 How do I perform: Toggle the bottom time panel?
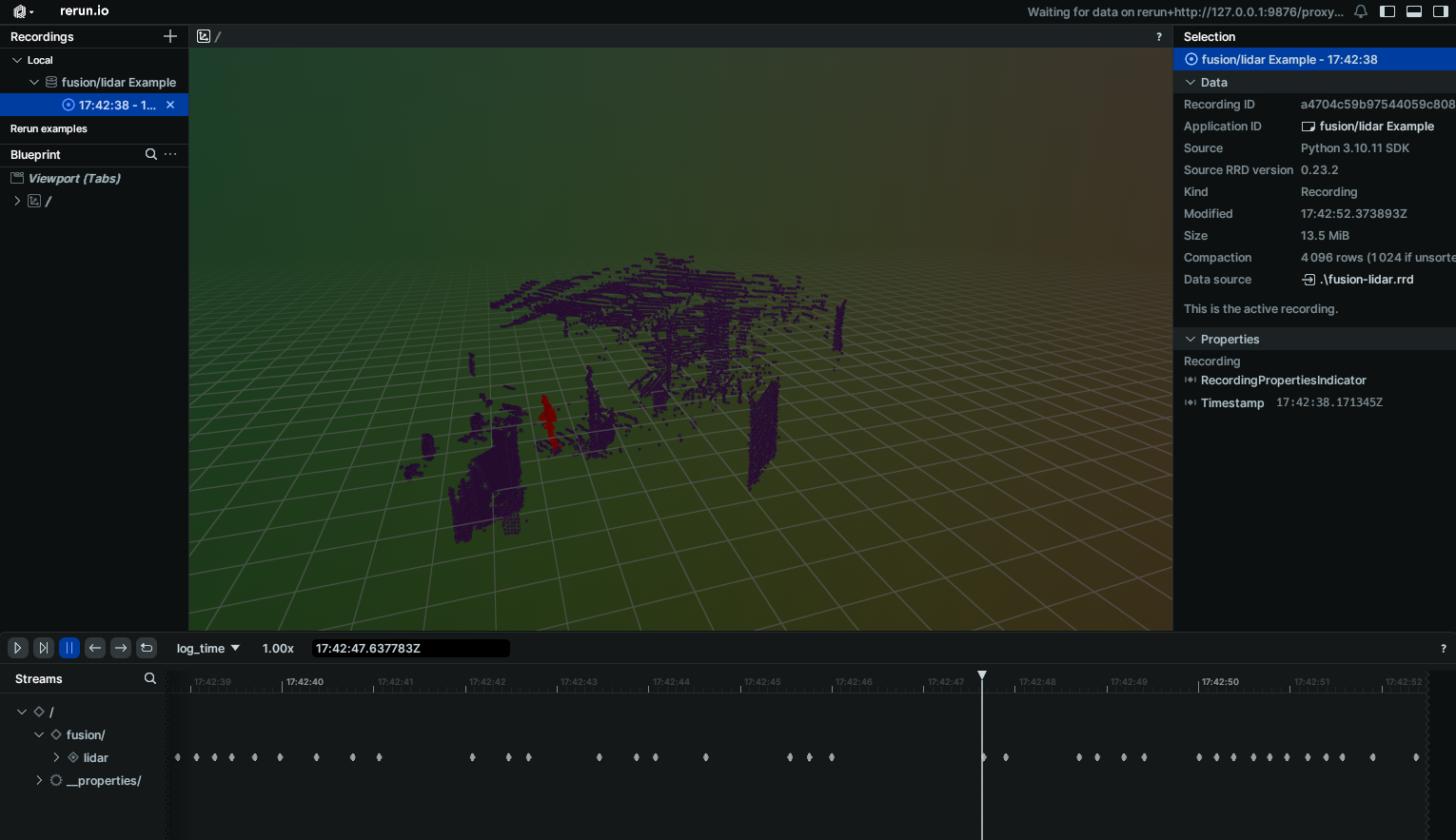coord(1414,11)
